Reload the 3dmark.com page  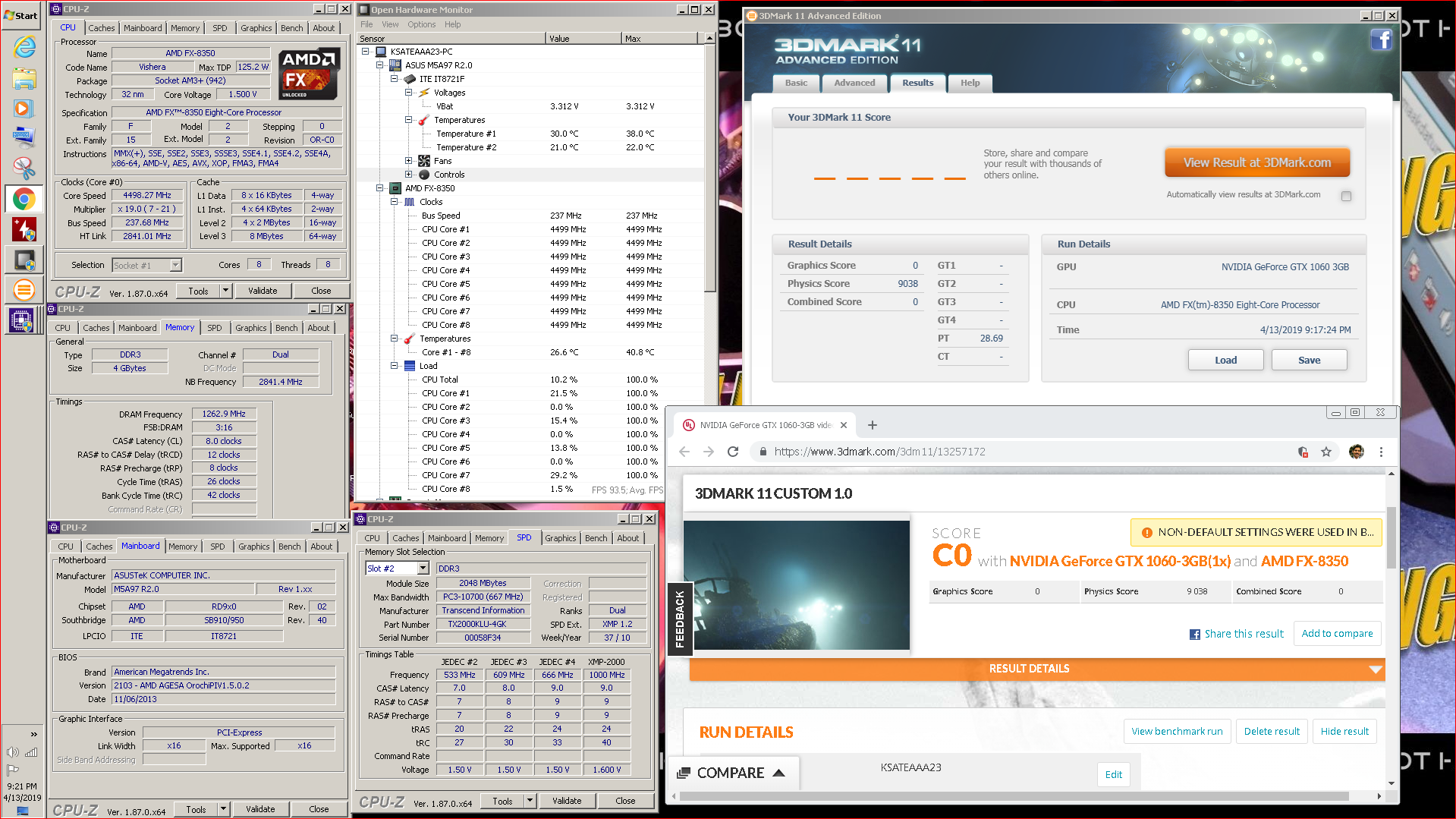[733, 452]
